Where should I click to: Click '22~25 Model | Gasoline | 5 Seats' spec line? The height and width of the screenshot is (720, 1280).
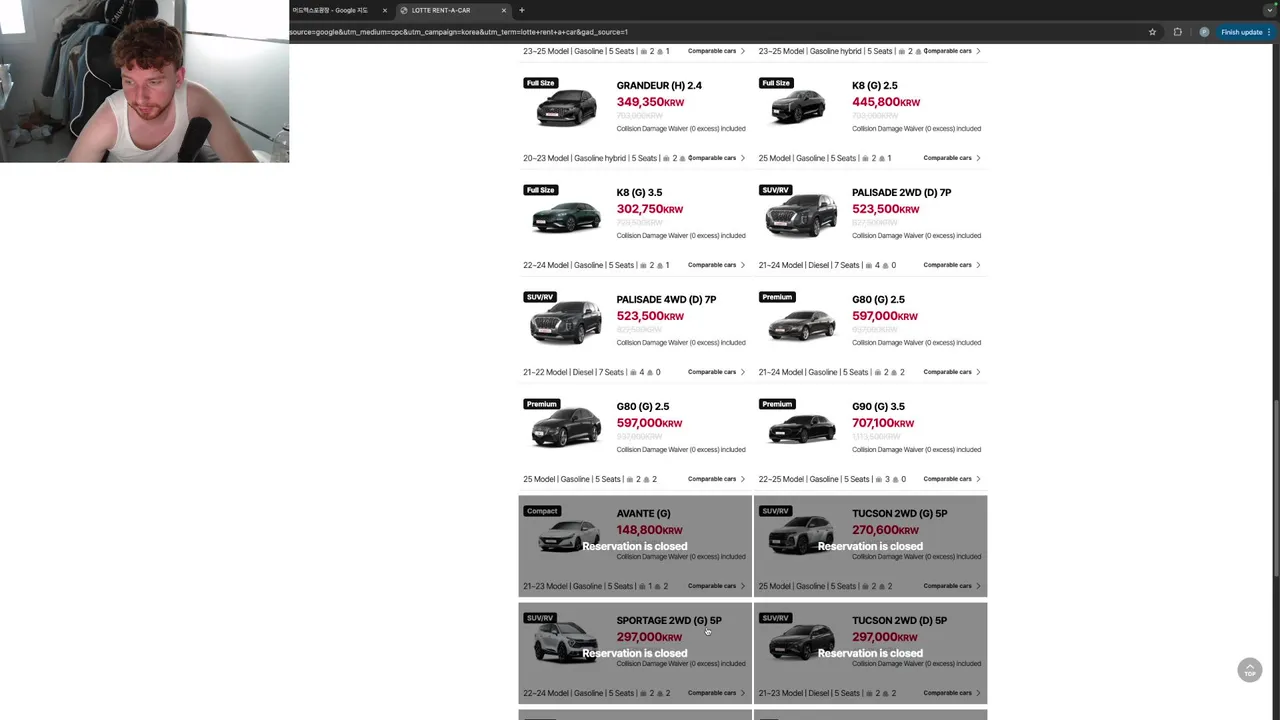tap(832, 479)
